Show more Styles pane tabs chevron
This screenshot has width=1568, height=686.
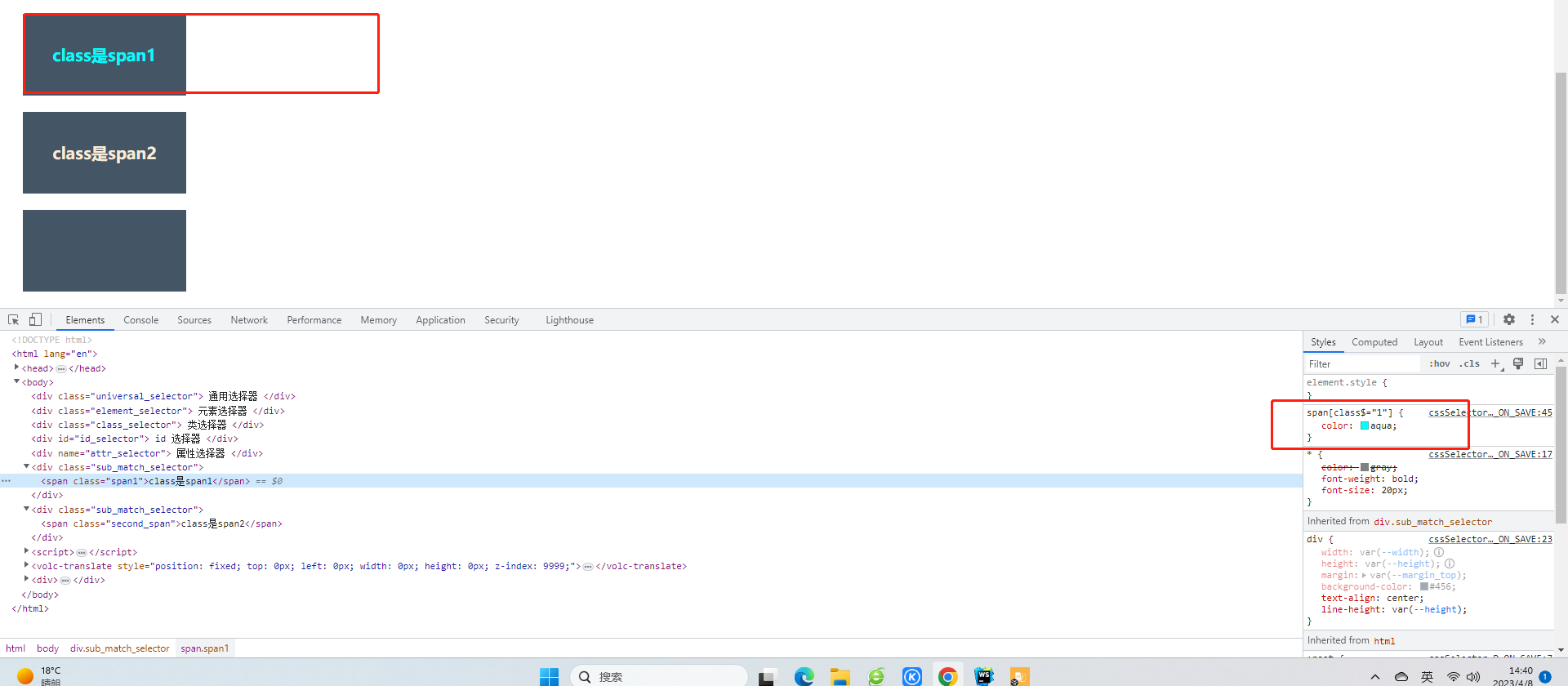pyautogui.click(x=1542, y=341)
